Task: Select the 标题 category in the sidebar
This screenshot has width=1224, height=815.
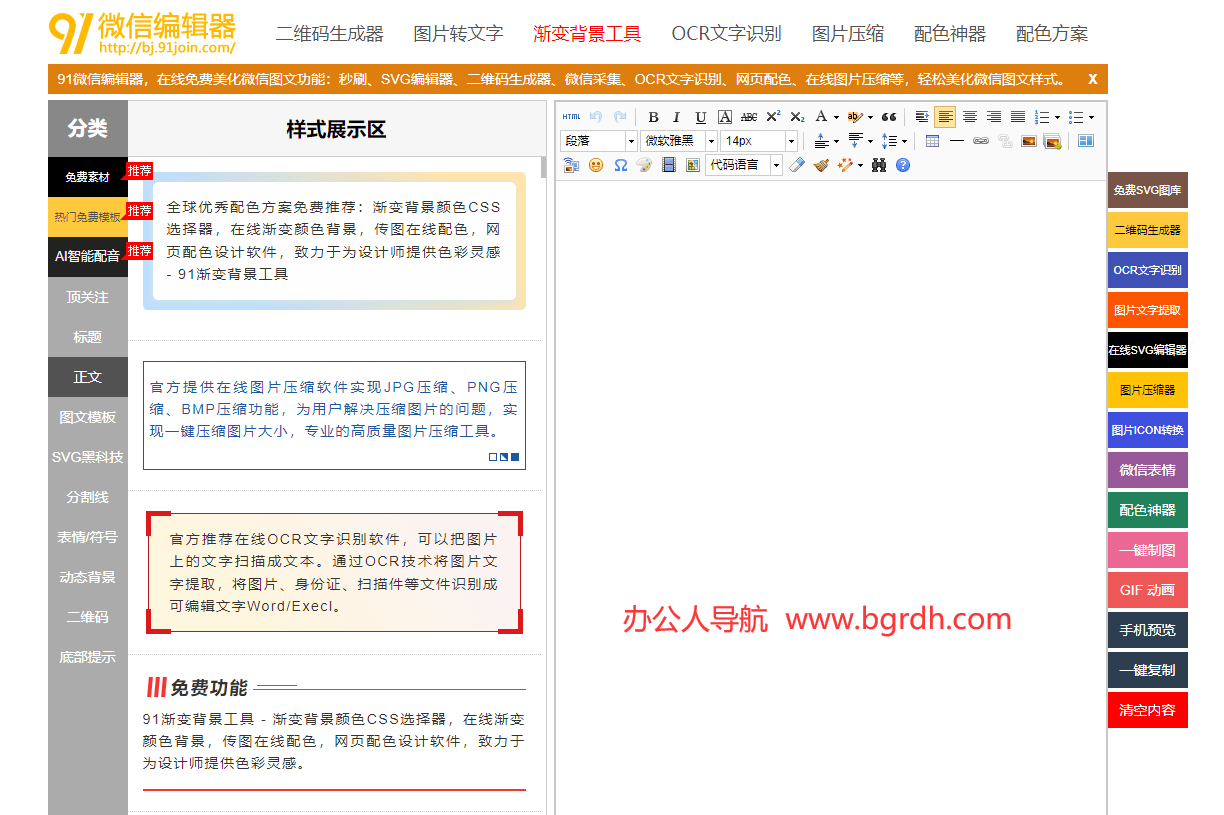Action: click(88, 337)
